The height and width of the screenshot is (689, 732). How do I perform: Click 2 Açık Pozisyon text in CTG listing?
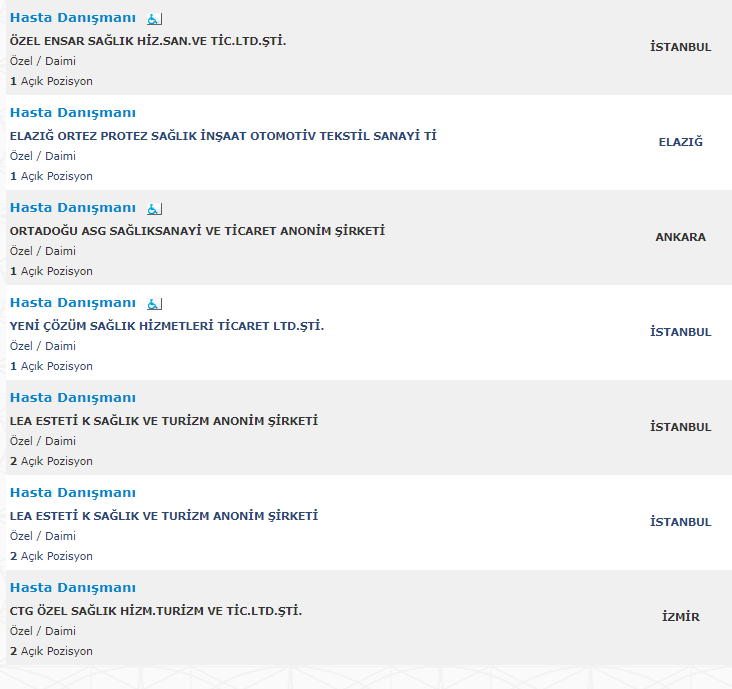point(51,651)
